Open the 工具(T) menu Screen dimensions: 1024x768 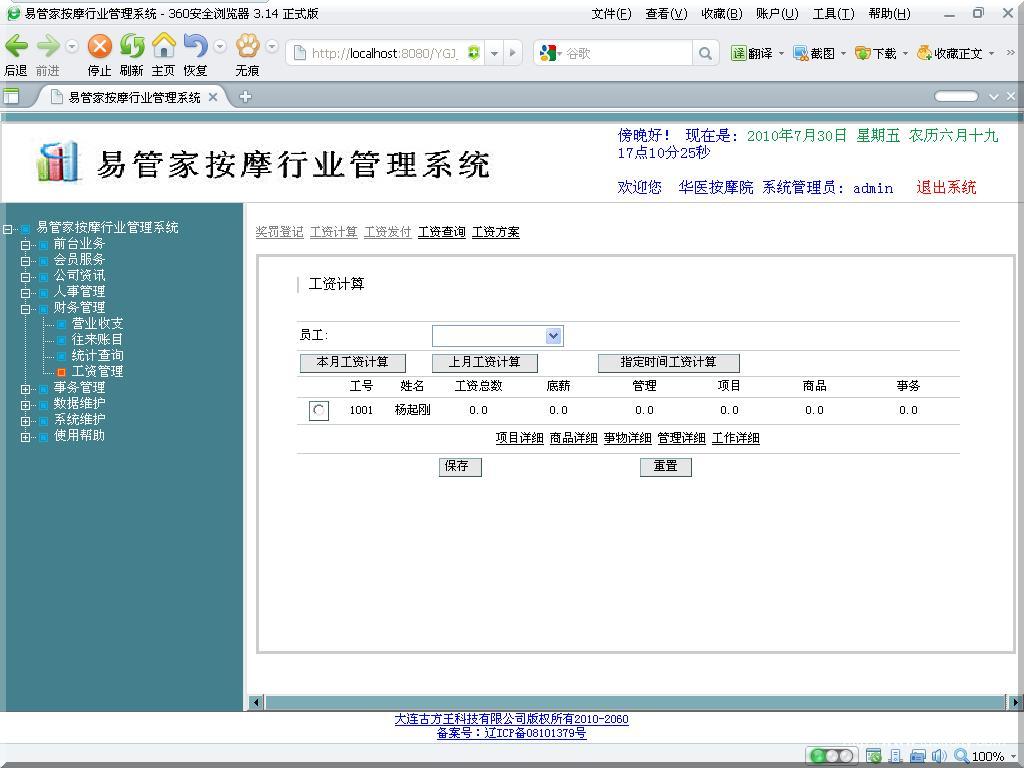coord(832,13)
